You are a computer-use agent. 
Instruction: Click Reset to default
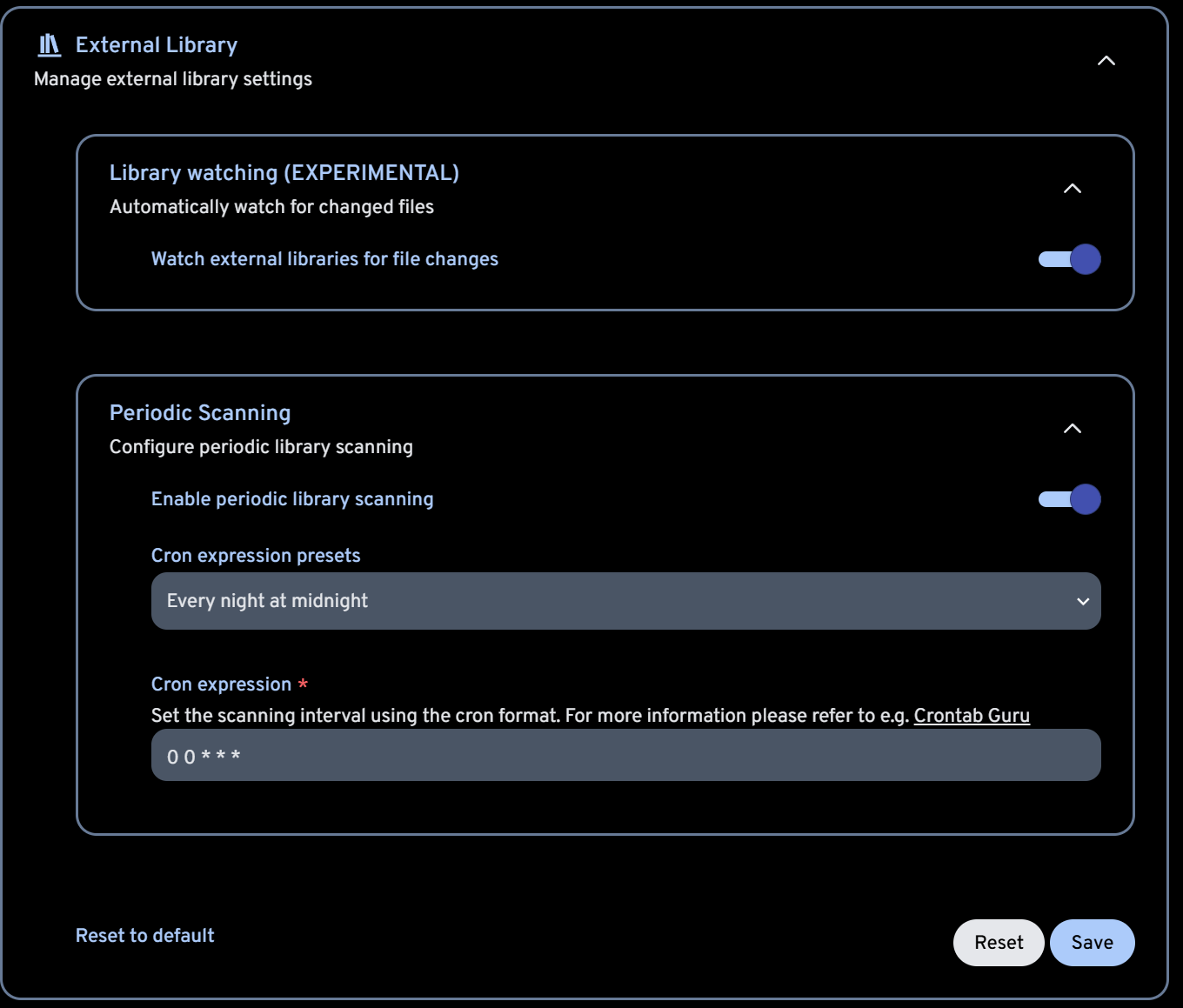pyautogui.click(x=144, y=936)
